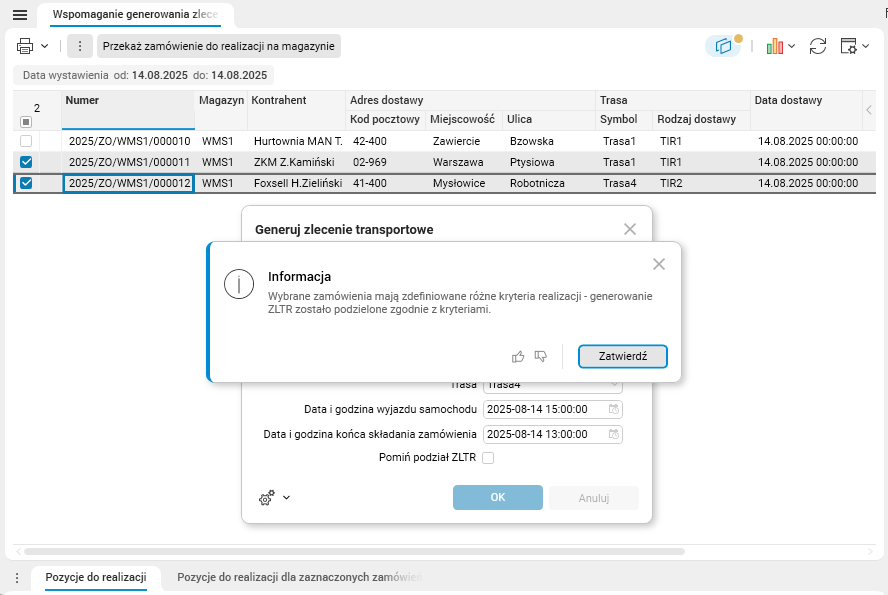The image size is (888, 595).
Task: Uncheck the row 2025/ZO/WMS1/000012 checkbox
Action: click(x=26, y=183)
